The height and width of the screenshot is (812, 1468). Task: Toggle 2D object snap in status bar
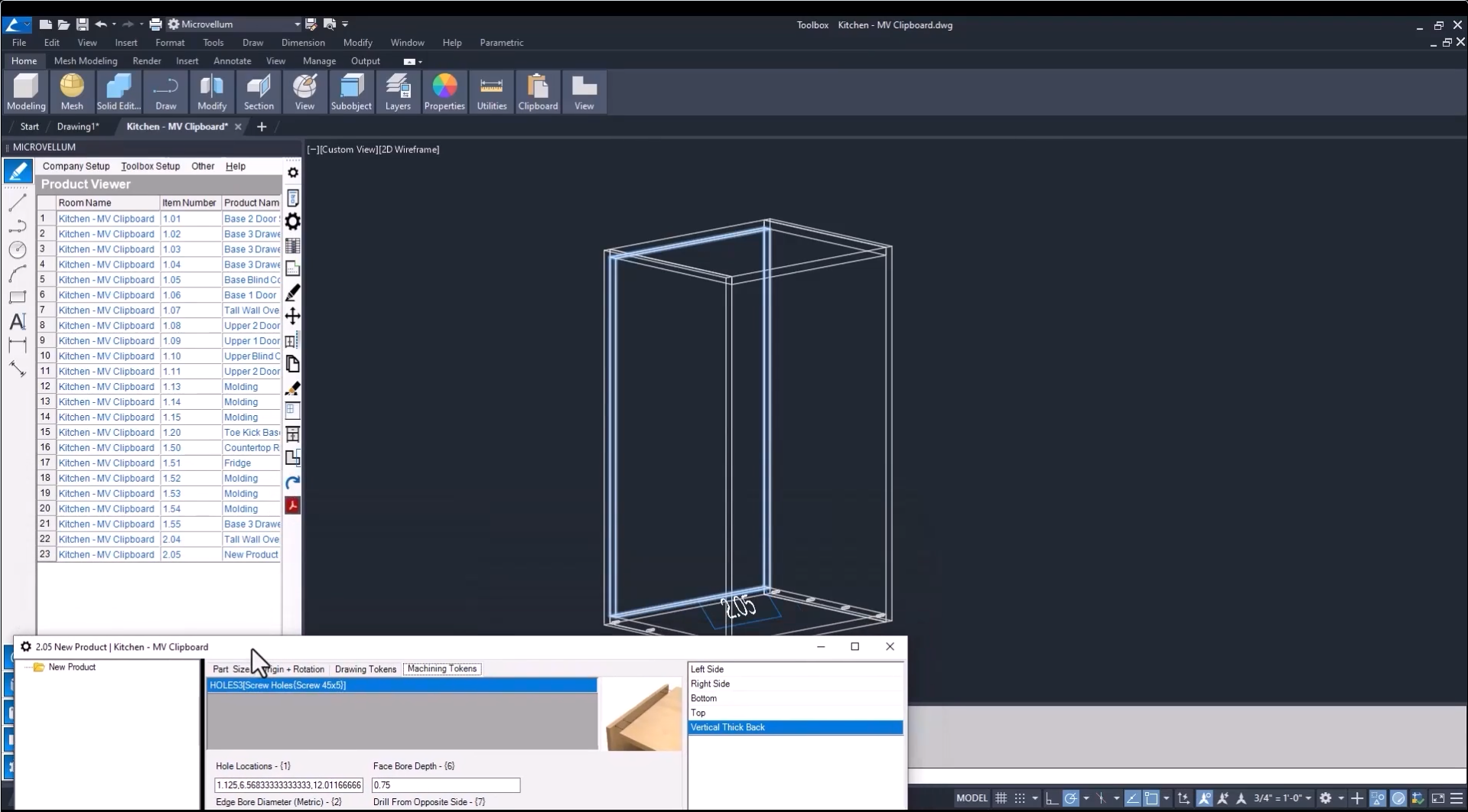click(x=1151, y=798)
